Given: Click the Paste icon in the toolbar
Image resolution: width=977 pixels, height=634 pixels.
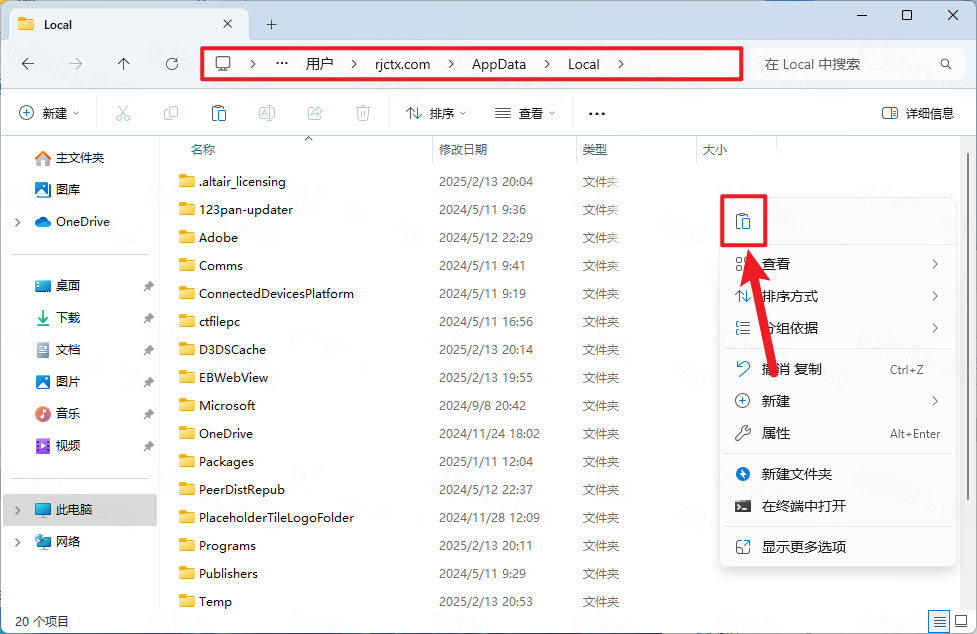Looking at the screenshot, I should (219, 113).
